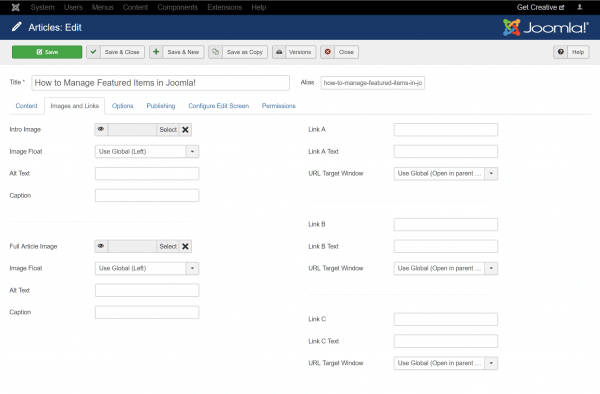This screenshot has height=394, width=600.
Task: Open the Full Article Image Float dropdown
Action: pyautogui.click(x=147, y=268)
